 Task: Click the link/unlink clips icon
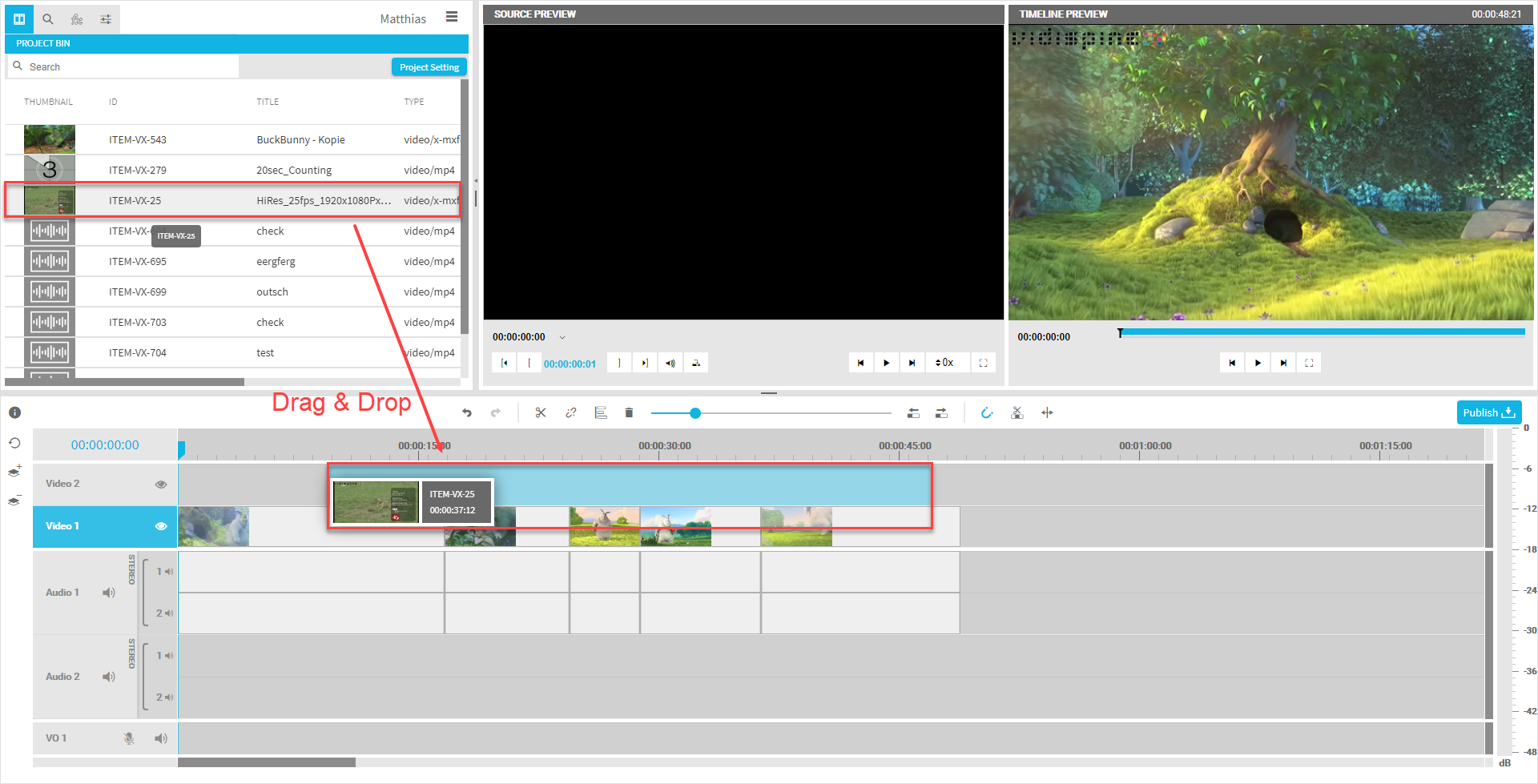point(570,413)
